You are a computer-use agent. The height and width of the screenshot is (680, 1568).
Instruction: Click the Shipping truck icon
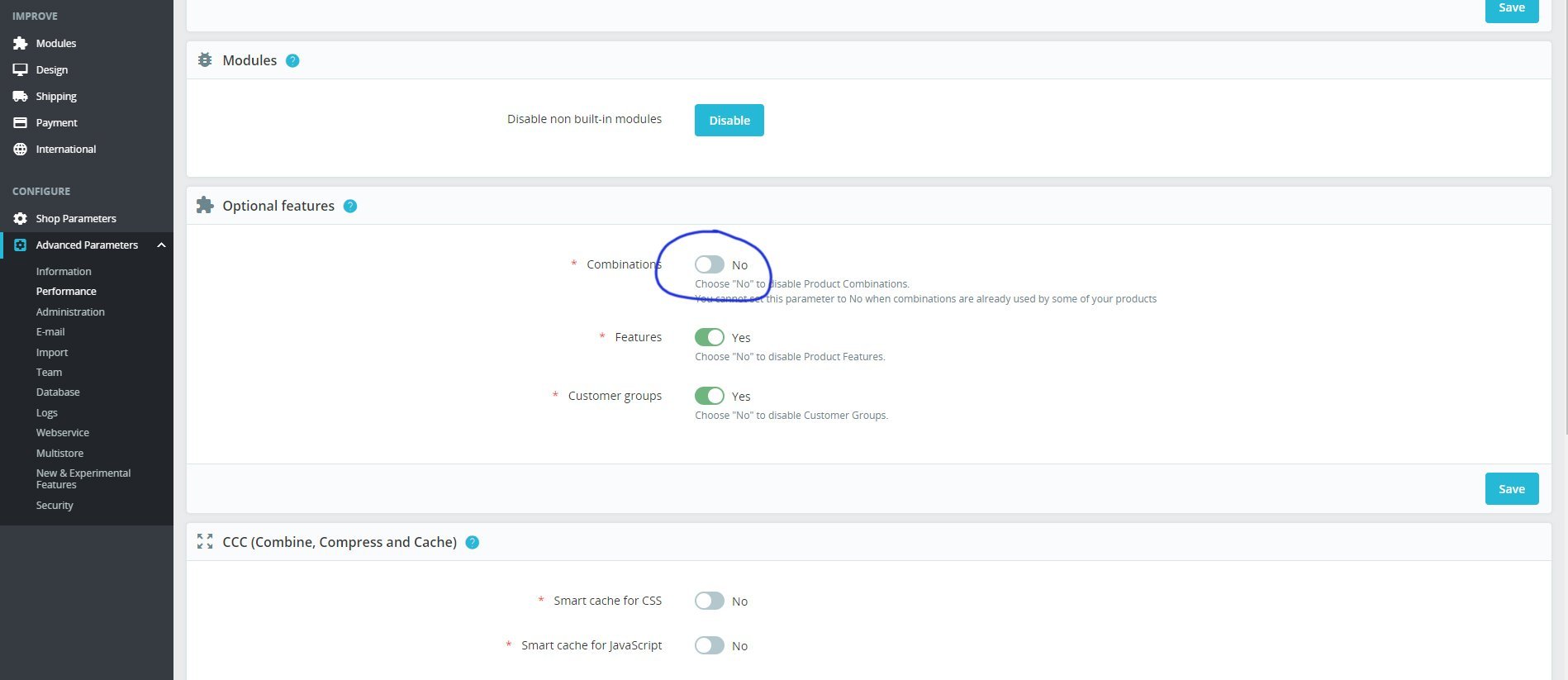point(20,96)
